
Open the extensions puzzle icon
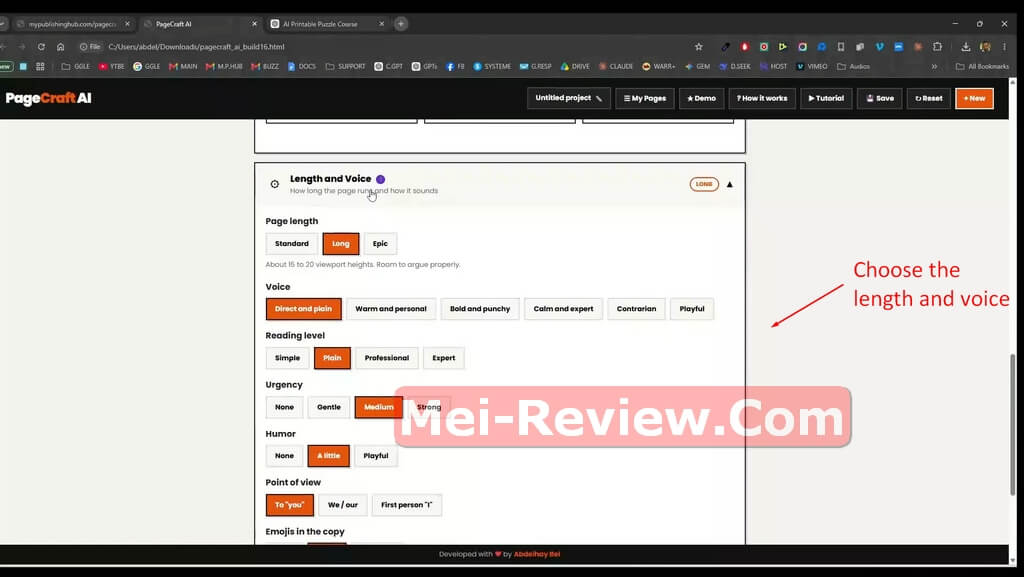(x=937, y=47)
